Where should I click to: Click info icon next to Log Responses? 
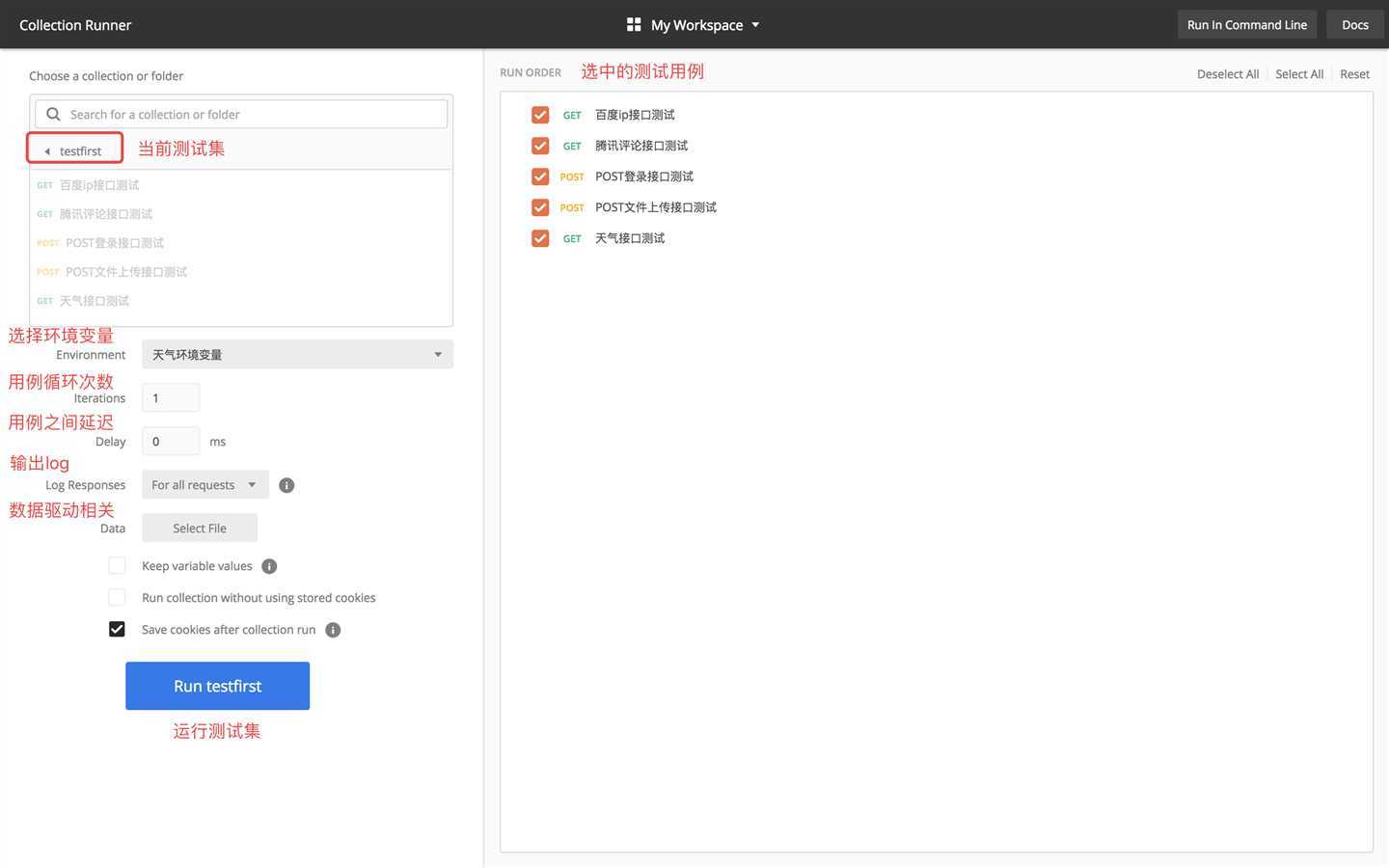pyautogui.click(x=286, y=485)
